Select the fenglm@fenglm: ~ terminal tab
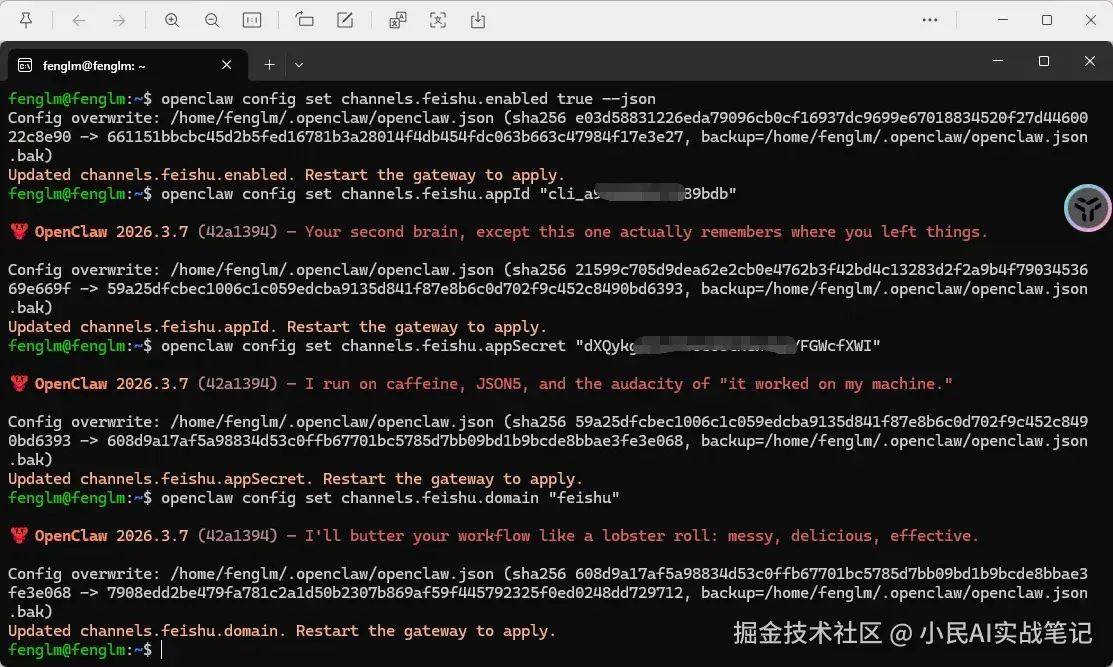The width and height of the screenshot is (1113, 667). click(126, 65)
